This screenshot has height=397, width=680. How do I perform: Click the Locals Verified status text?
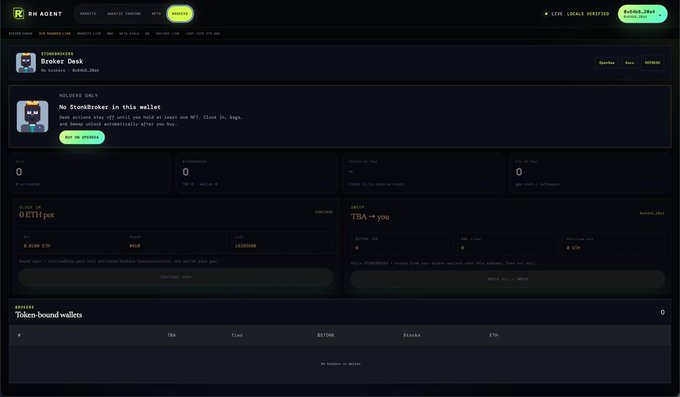coord(588,14)
